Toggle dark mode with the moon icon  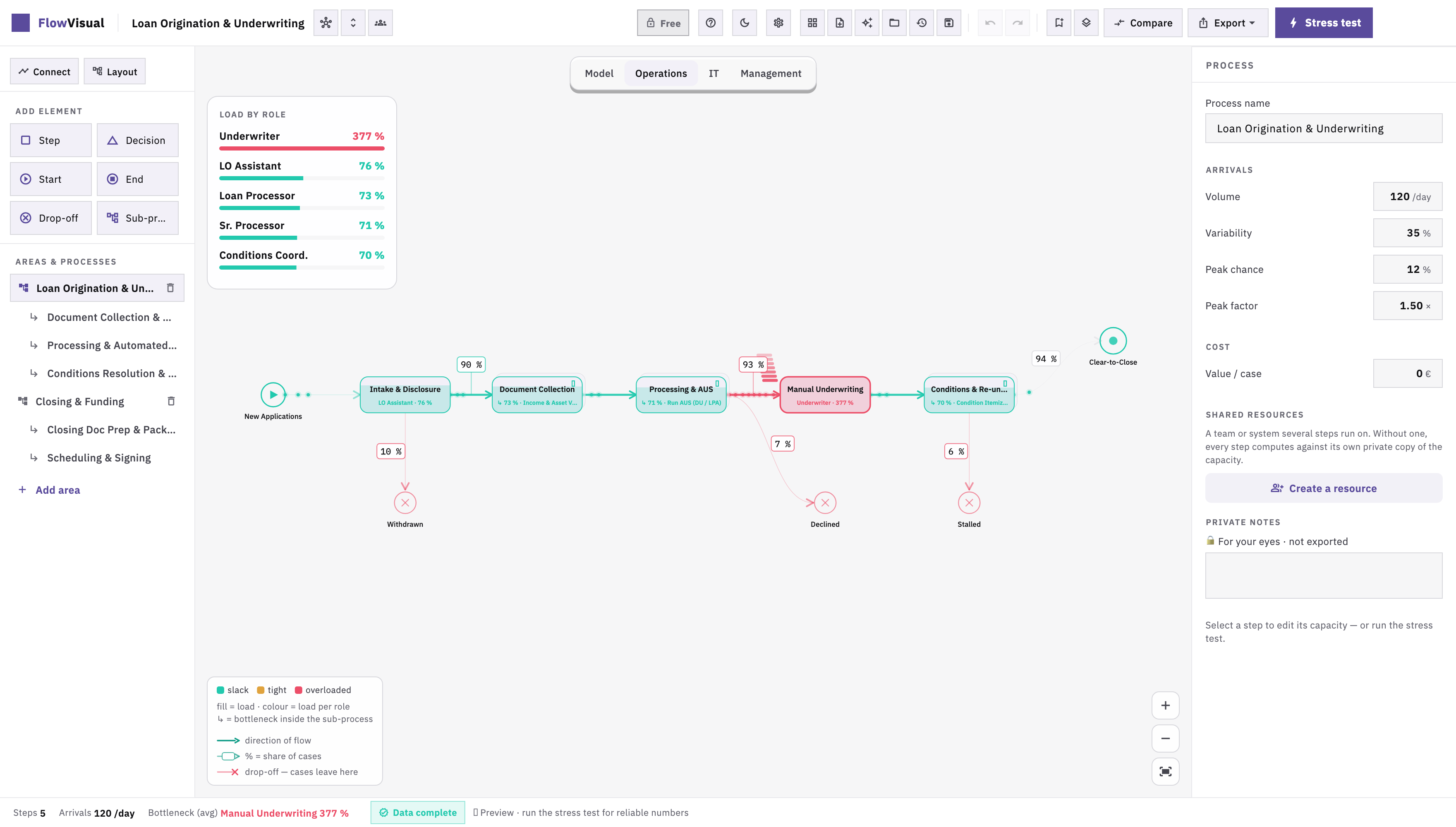(x=744, y=23)
